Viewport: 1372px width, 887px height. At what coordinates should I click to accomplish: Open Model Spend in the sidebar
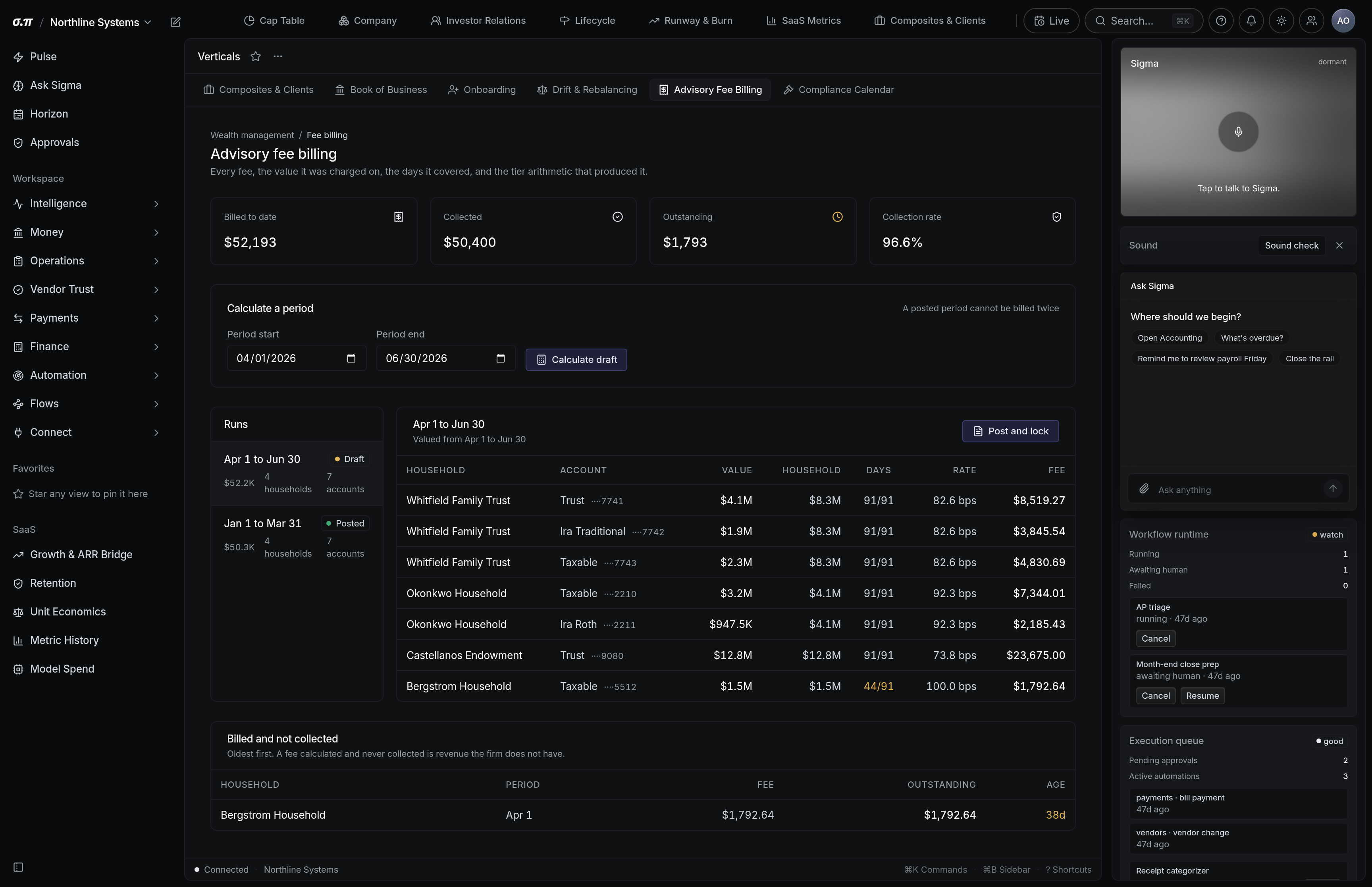pos(87,669)
